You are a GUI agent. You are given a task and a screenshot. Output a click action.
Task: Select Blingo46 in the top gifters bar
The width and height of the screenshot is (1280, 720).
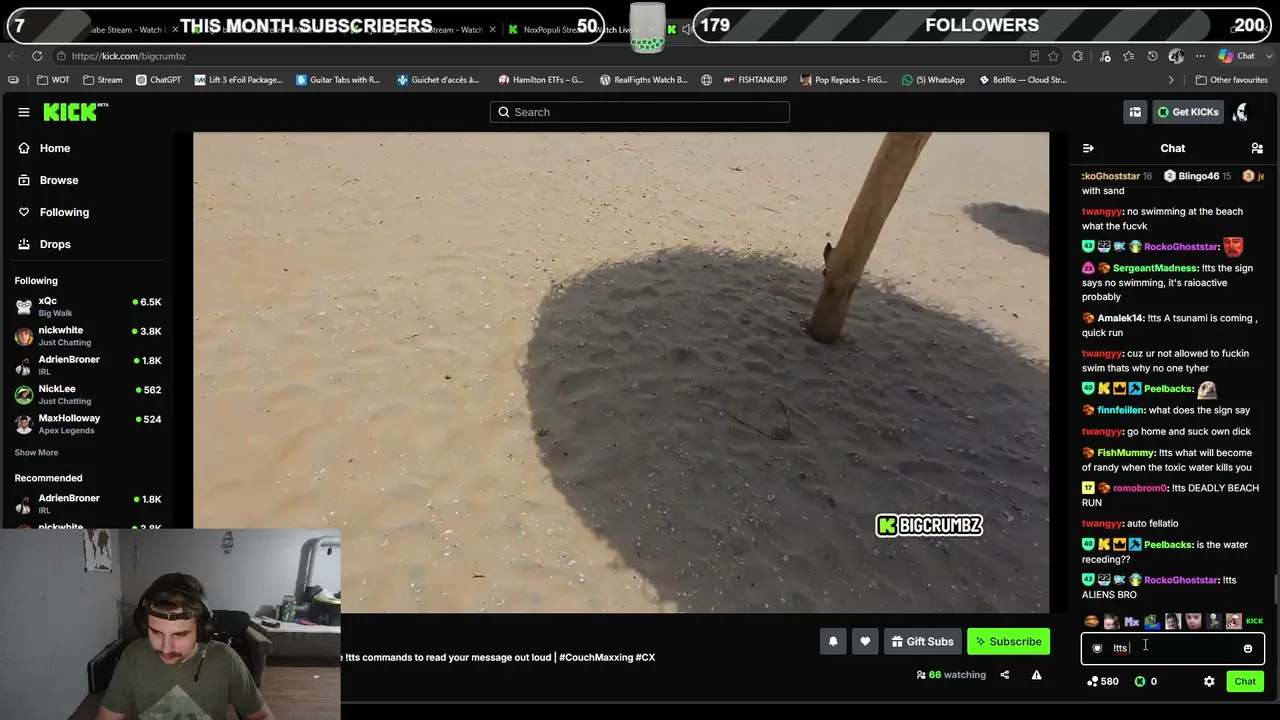click(x=1197, y=176)
